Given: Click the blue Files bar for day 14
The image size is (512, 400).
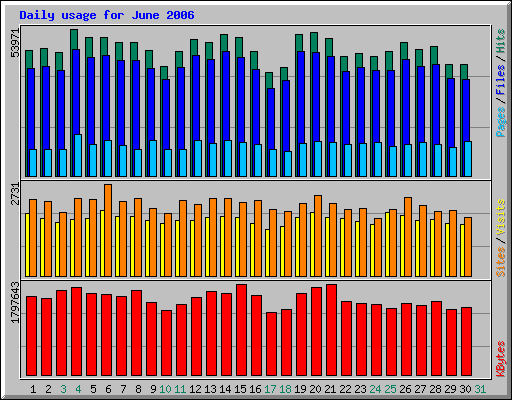Looking at the screenshot, I should [226, 96].
